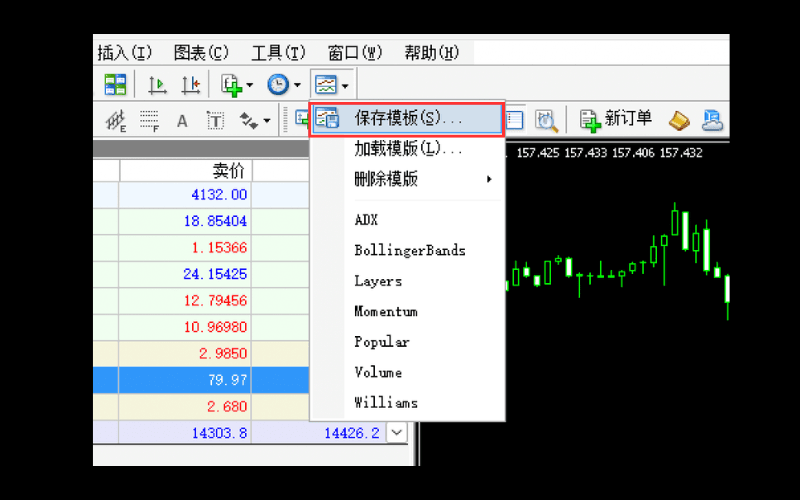Select the text label 'T' tool
This screenshot has height=500, width=800.
coord(215,121)
